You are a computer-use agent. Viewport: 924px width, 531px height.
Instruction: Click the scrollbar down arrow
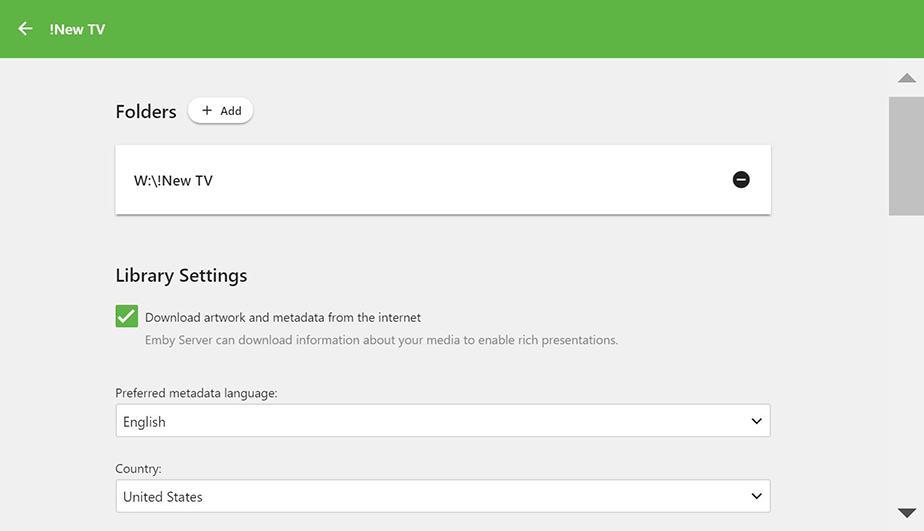pyautogui.click(x=907, y=513)
